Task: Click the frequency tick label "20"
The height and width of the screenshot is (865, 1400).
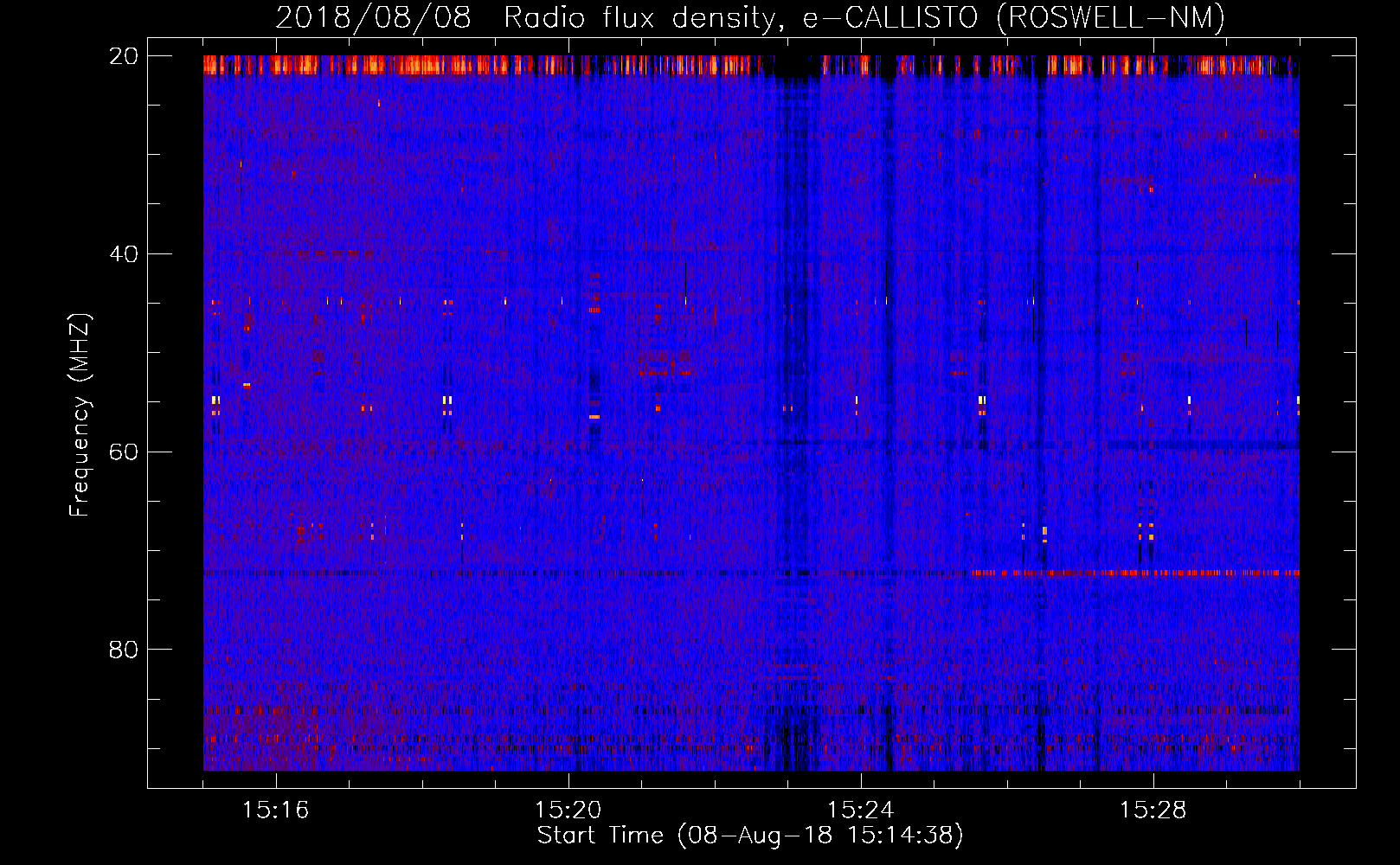Action: pyautogui.click(x=124, y=56)
